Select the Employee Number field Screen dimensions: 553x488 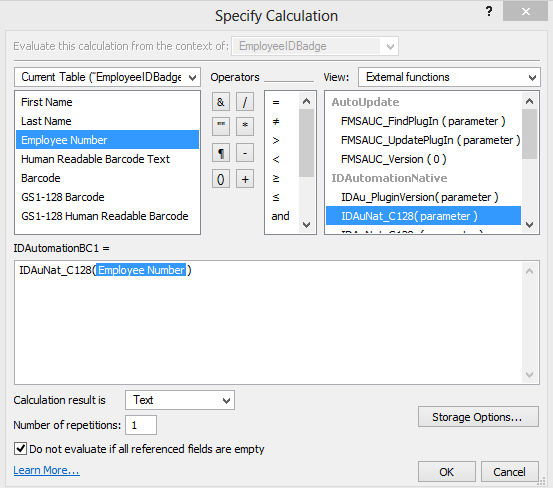click(x=108, y=140)
